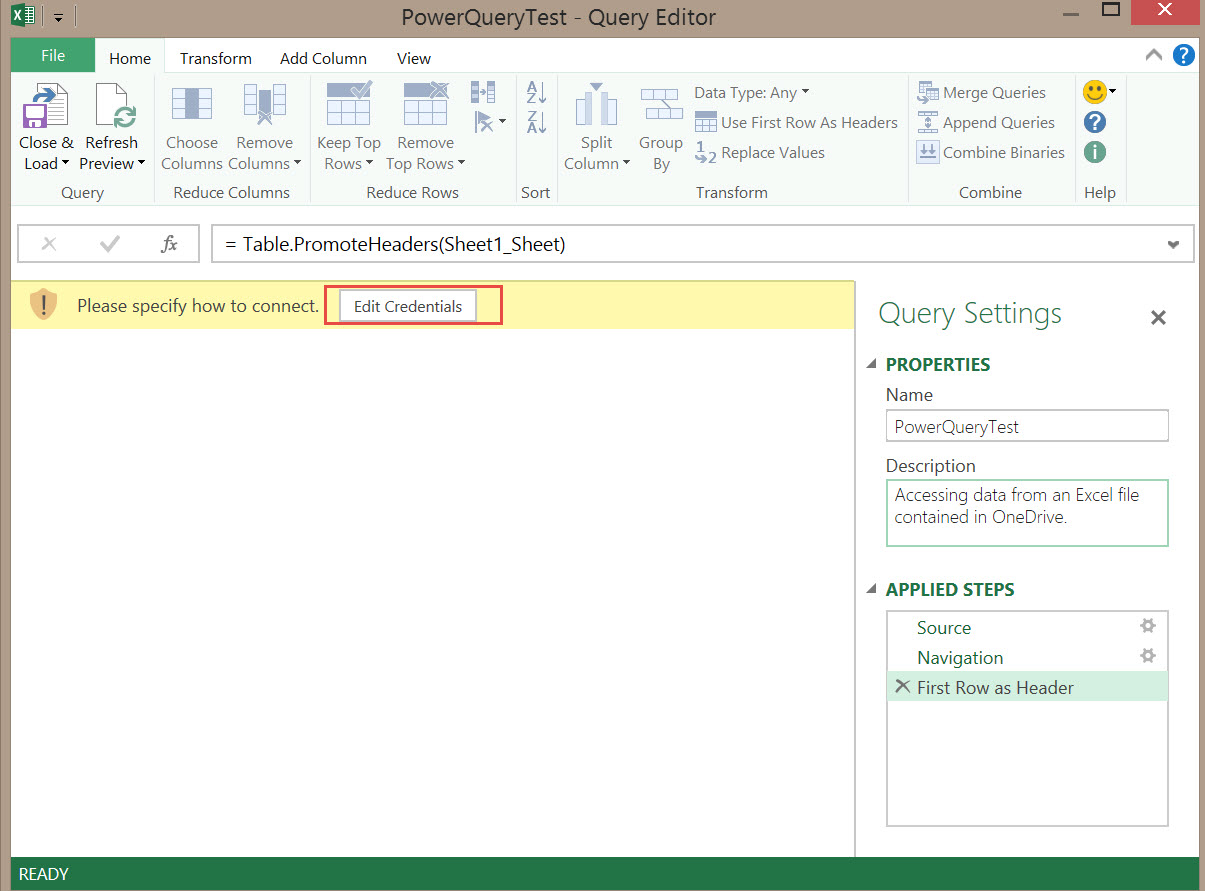Click the Remove Duplicates icon in Reduce Rows
The width and height of the screenshot is (1205, 891).
483,92
